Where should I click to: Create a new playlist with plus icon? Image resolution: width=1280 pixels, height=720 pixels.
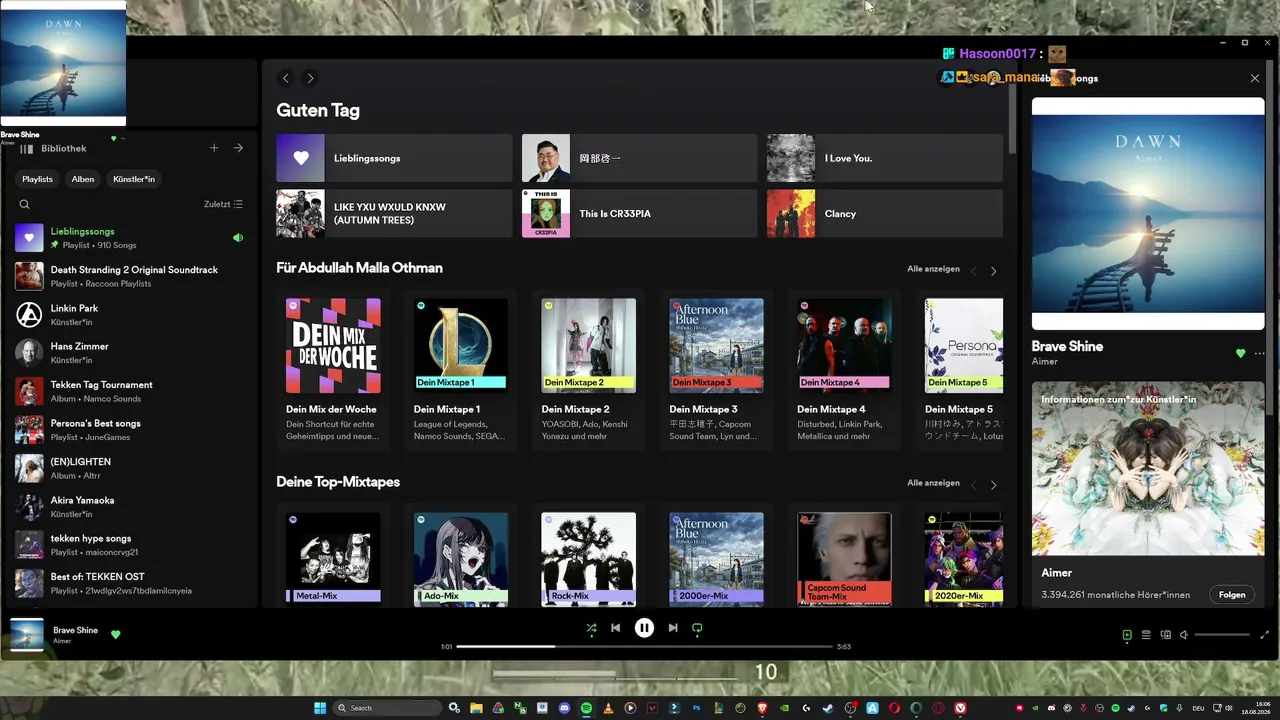[214, 148]
